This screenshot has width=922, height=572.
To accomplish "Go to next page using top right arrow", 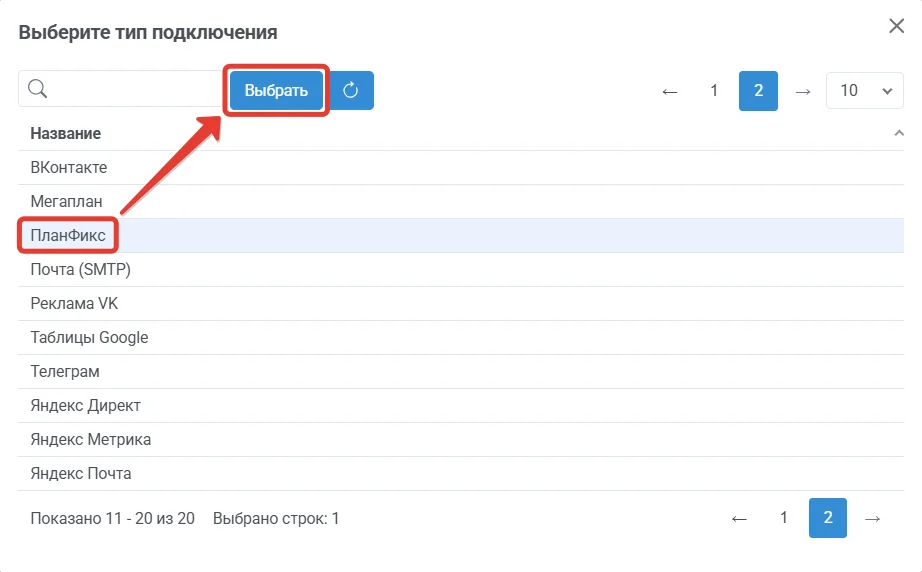I will coord(803,91).
